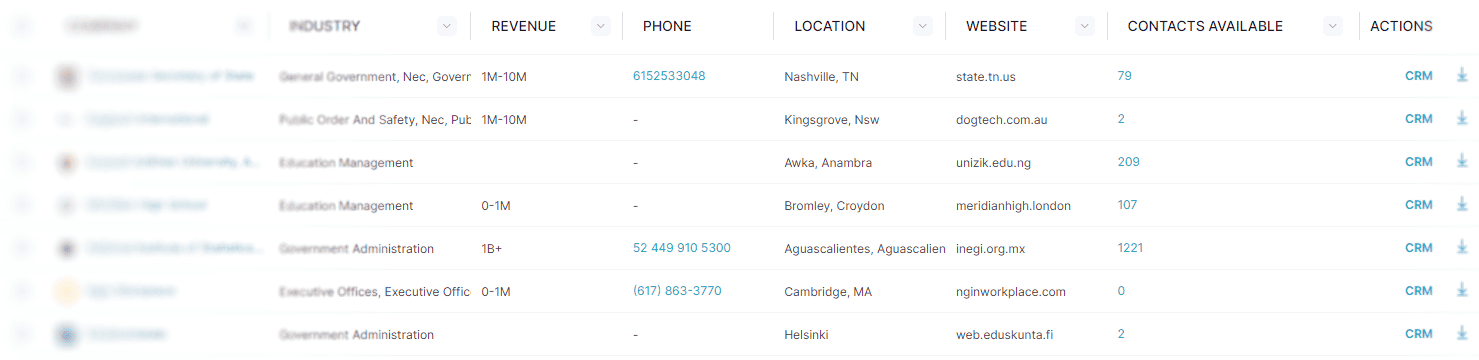Download the inegi.org.mx row
The image size is (1479, 360).
tap(1461, 248)
